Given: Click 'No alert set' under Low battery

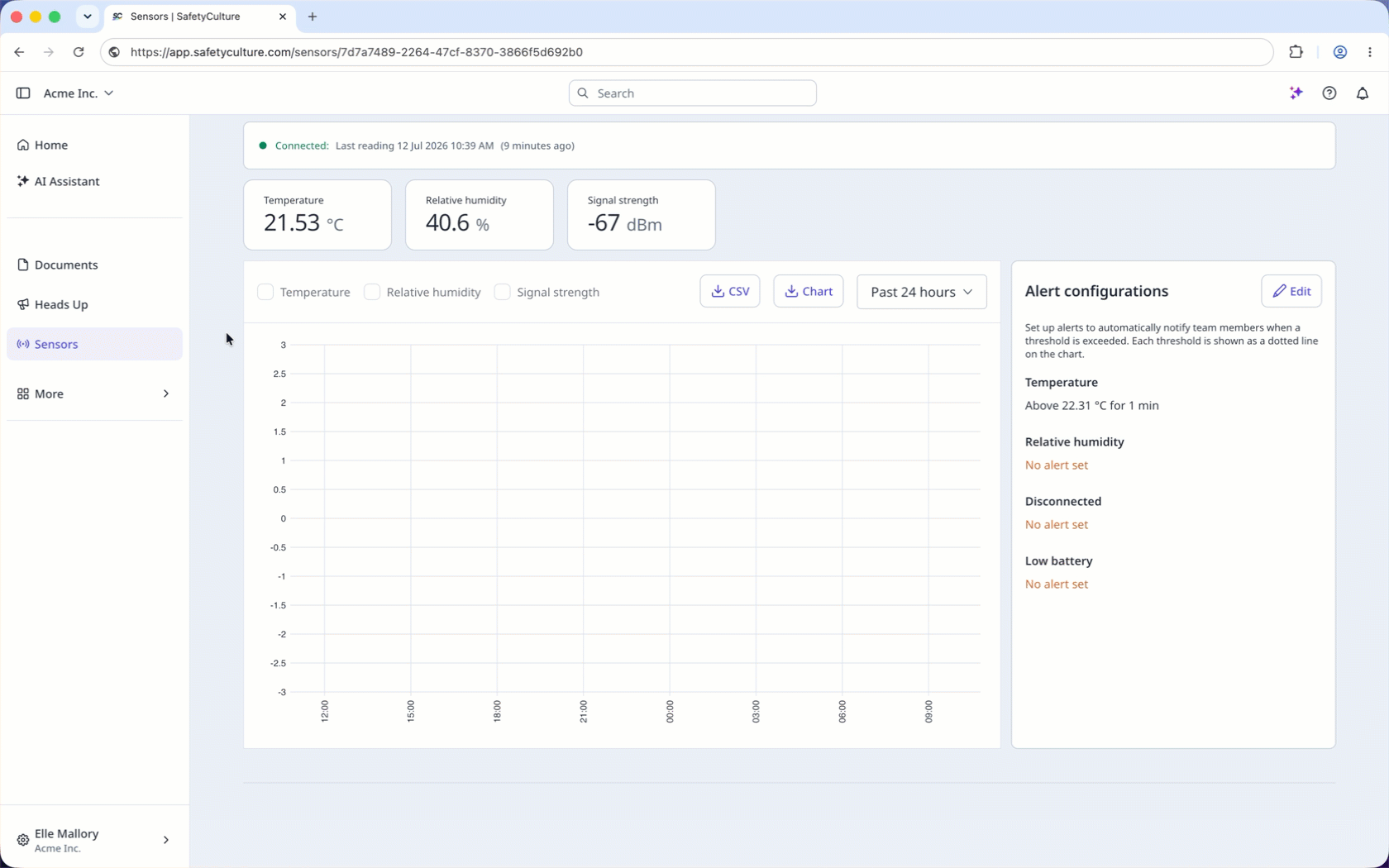Looking at the screenshot, I should (x=1057, y=584).
